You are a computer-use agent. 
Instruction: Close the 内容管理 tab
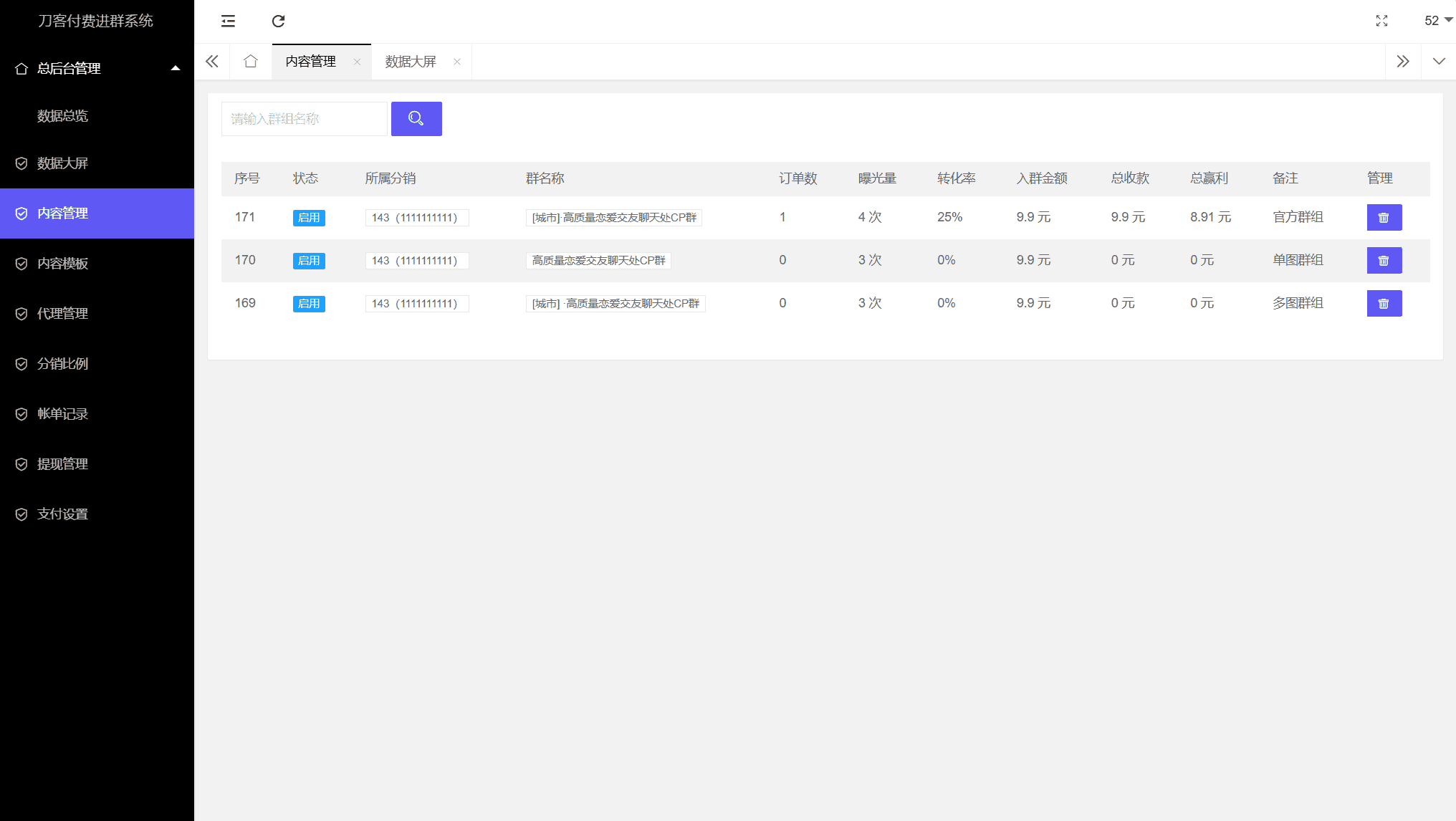(x=357, y=62)
